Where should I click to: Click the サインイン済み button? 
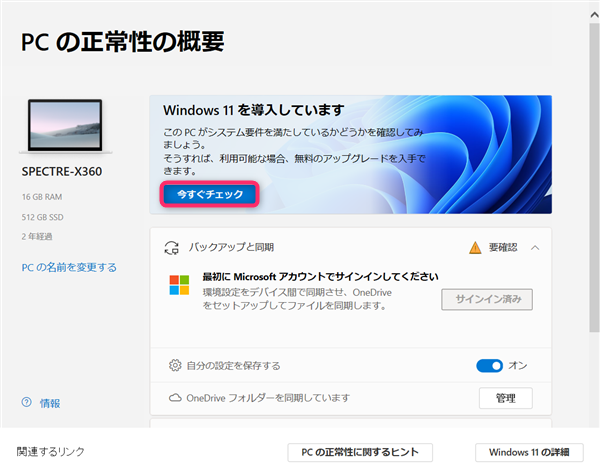tap(487, 299)
